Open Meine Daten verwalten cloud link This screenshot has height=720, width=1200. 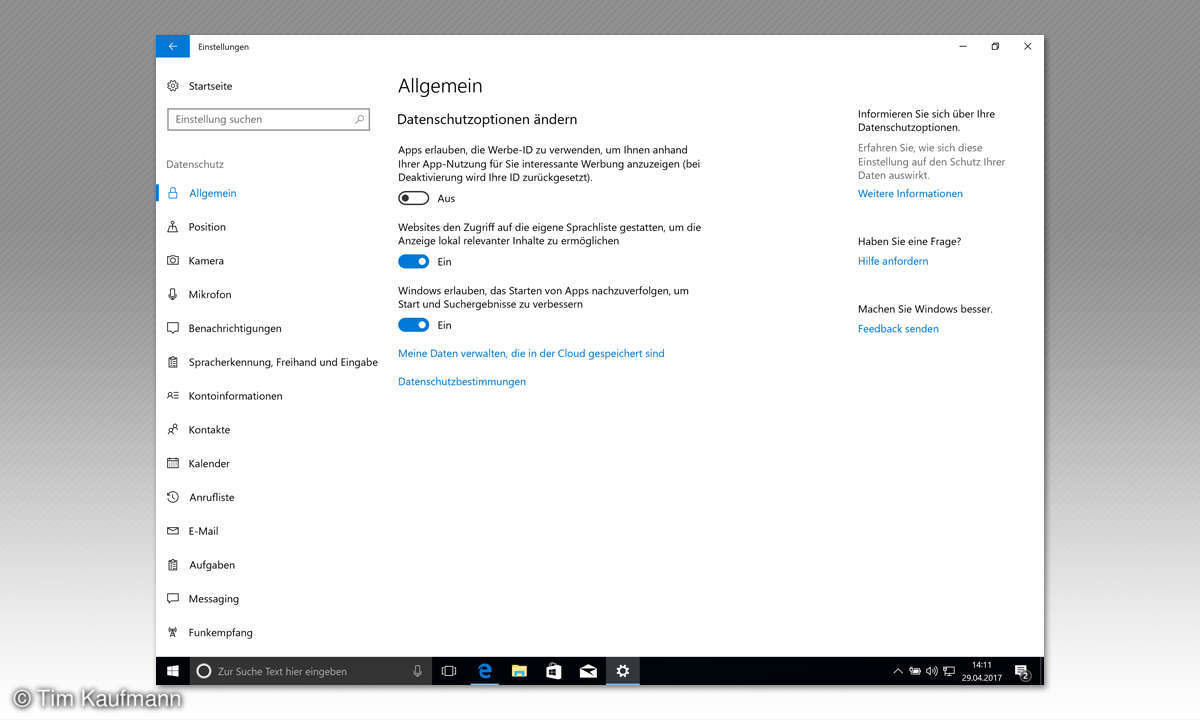pos(531,353)
